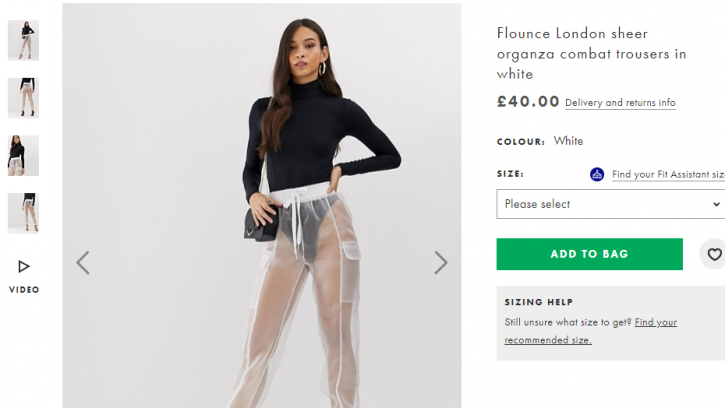The height and width of the screenshot is (408, 725).
Task: Show the next product image
Action: click(441, 263)
